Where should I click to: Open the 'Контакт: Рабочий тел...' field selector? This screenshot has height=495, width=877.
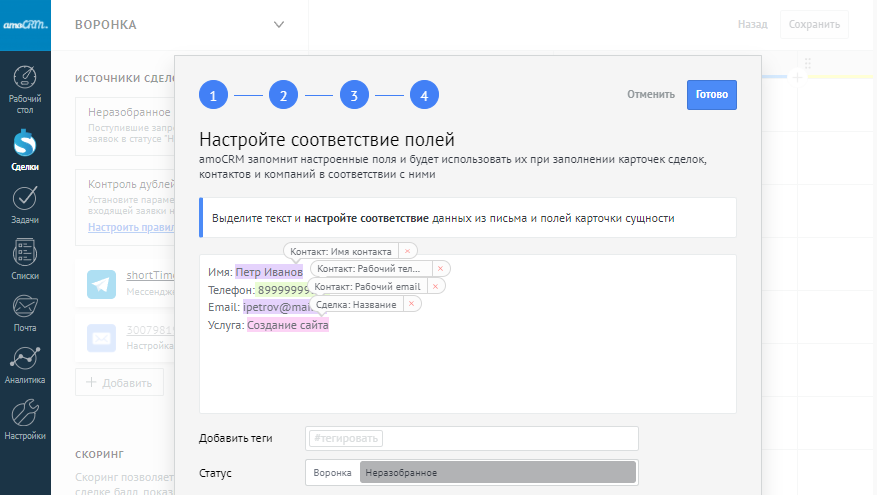pyautogui.click(x=371, y=269)
